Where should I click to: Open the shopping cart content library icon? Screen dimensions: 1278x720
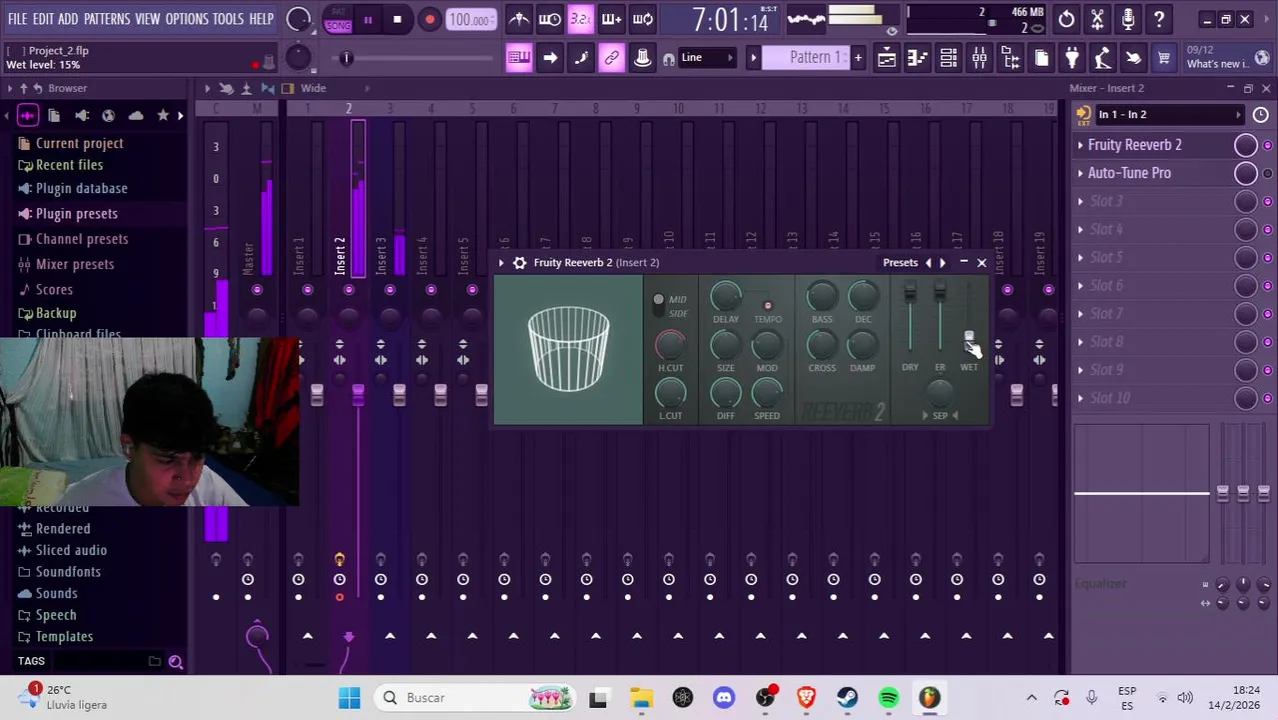pos(1164,58)
